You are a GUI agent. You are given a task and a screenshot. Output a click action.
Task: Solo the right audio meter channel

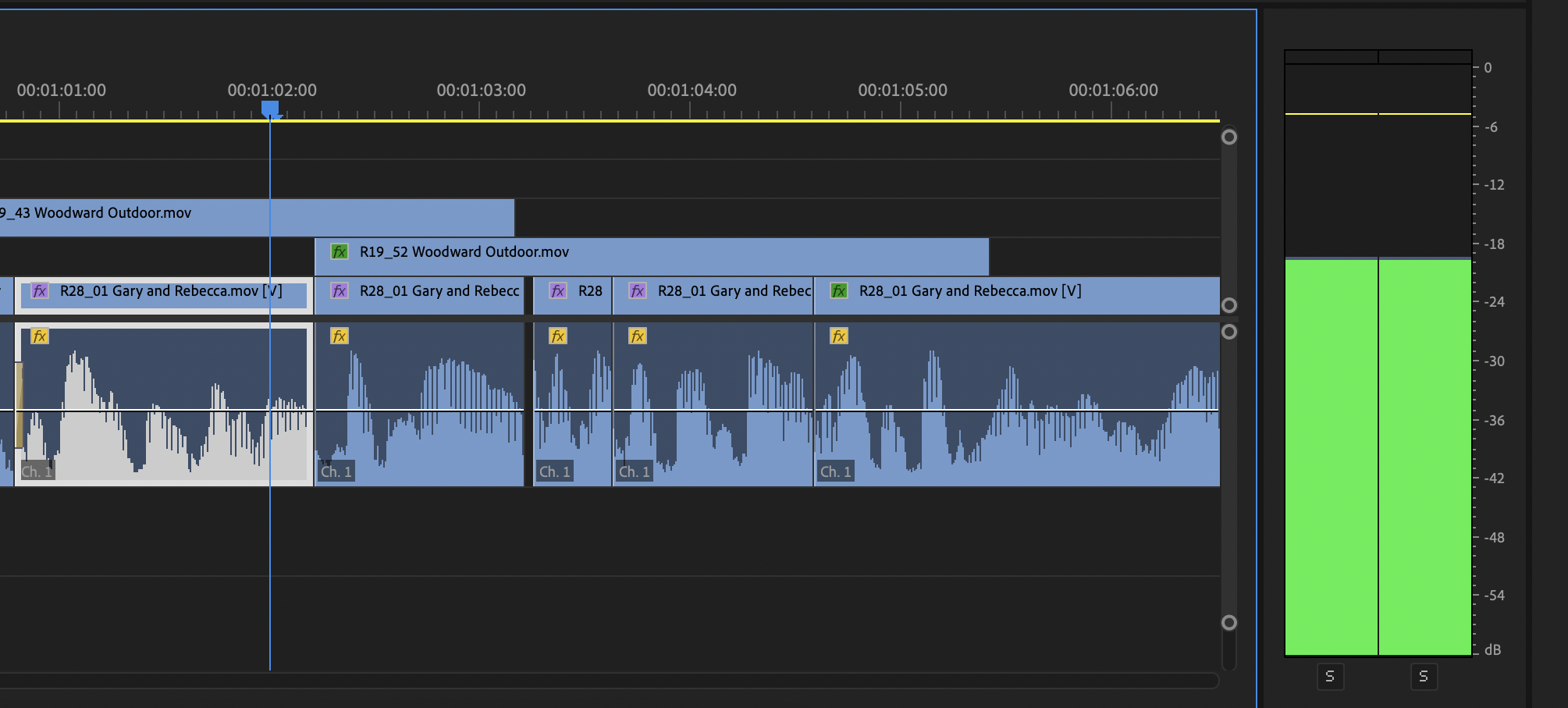pyautogui.click(x=1424, y=676)
